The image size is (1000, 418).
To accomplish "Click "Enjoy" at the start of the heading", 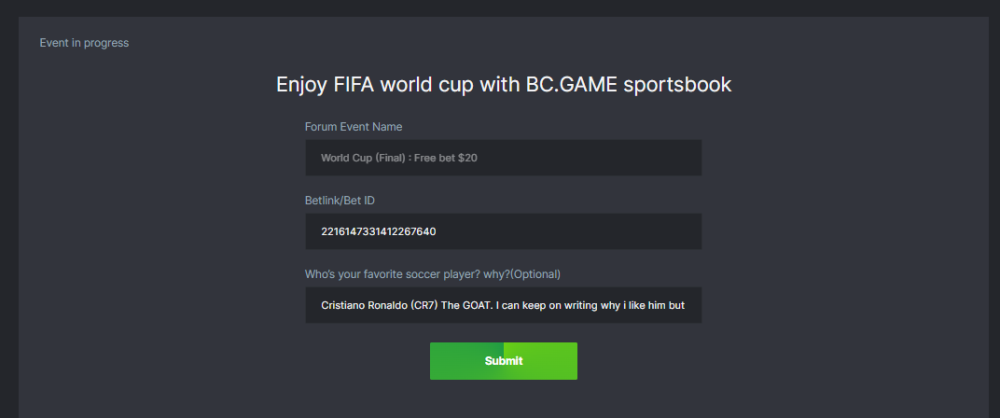I will (x=300, y=85).
